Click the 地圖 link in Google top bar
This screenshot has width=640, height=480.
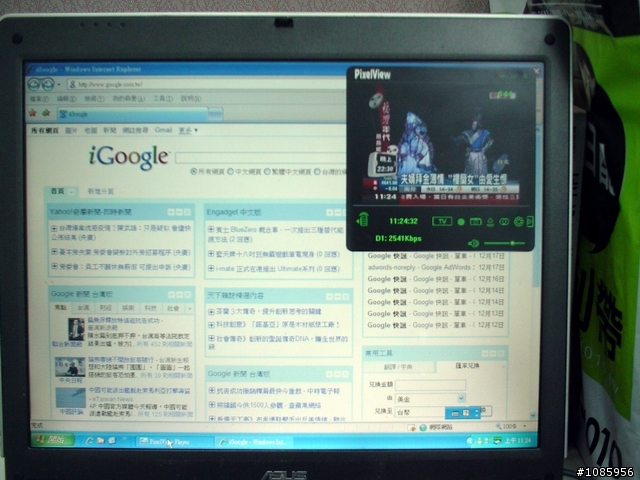(90, 130)
